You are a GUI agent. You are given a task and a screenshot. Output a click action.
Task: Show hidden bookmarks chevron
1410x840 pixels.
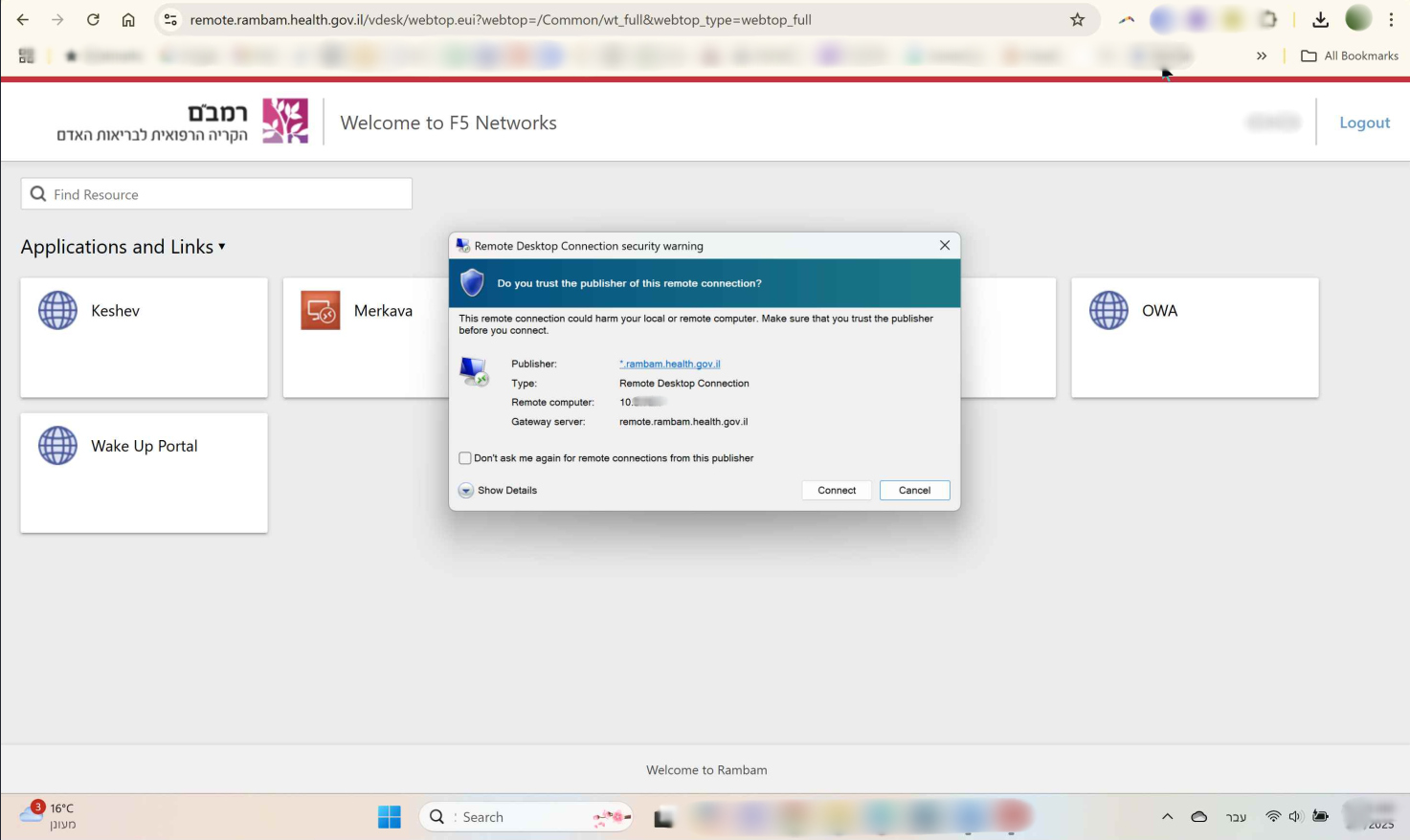[x=1262, y=55]
